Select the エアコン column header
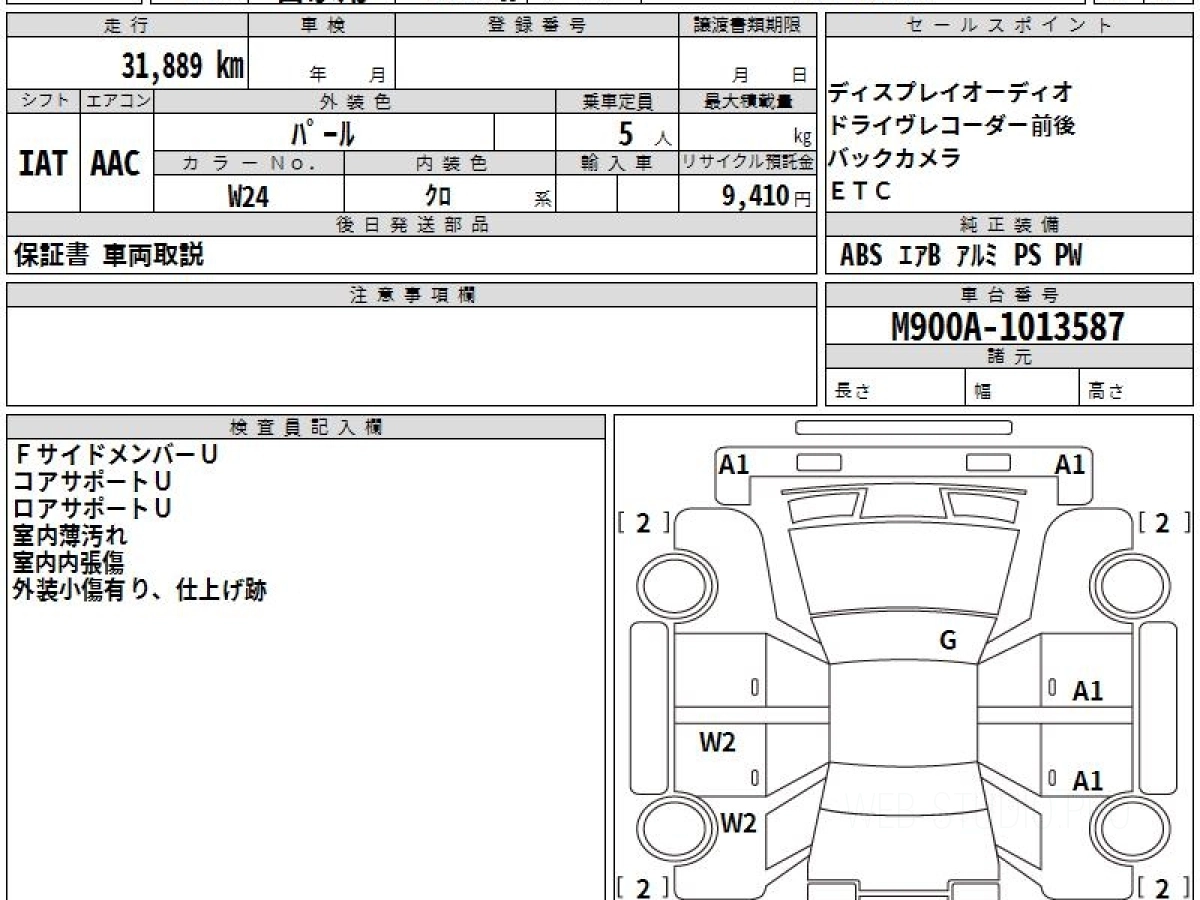1200x900 pixels. pos(117,101)
